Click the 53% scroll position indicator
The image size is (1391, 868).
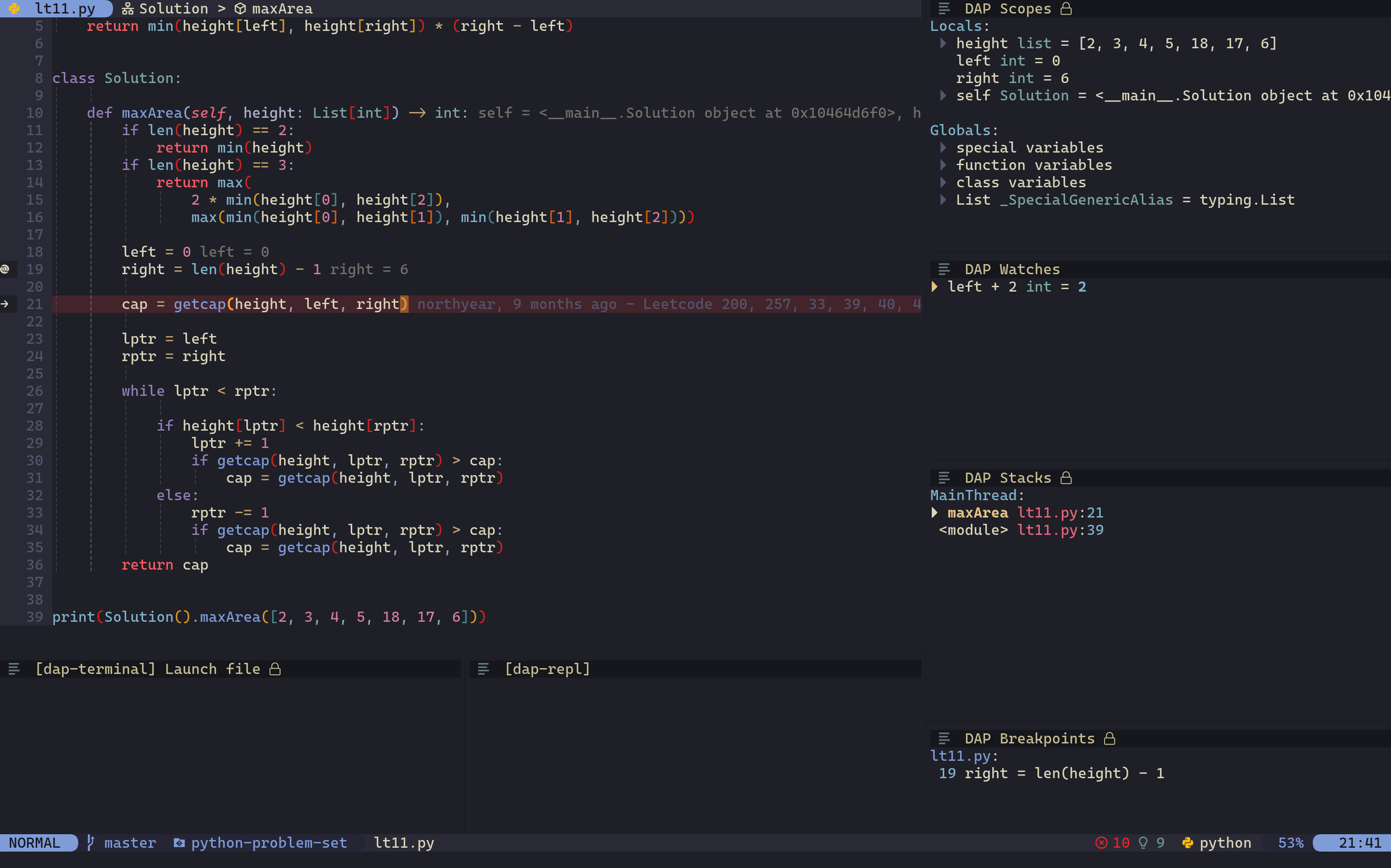[1291, 842]
